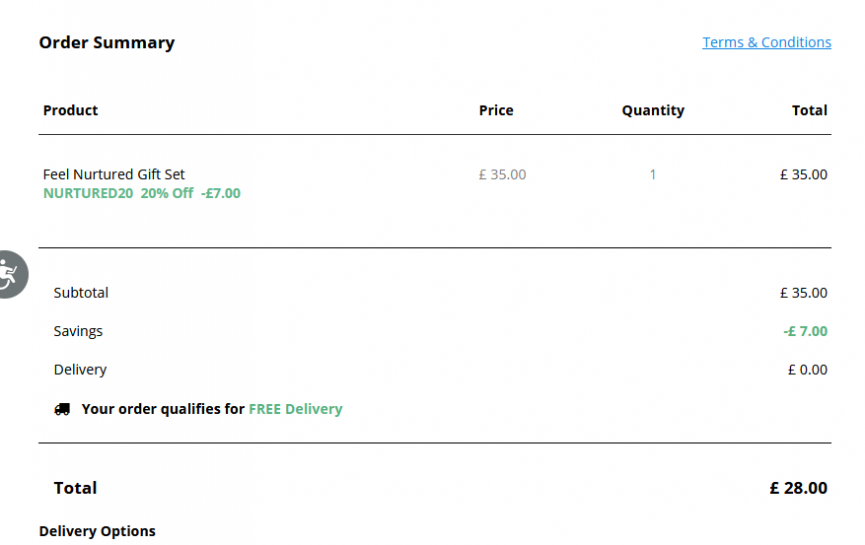Viewport: 865px width, 545px height.
Task: Click the Savings row label
Action: pyautogui.click(x=78, y=332)
